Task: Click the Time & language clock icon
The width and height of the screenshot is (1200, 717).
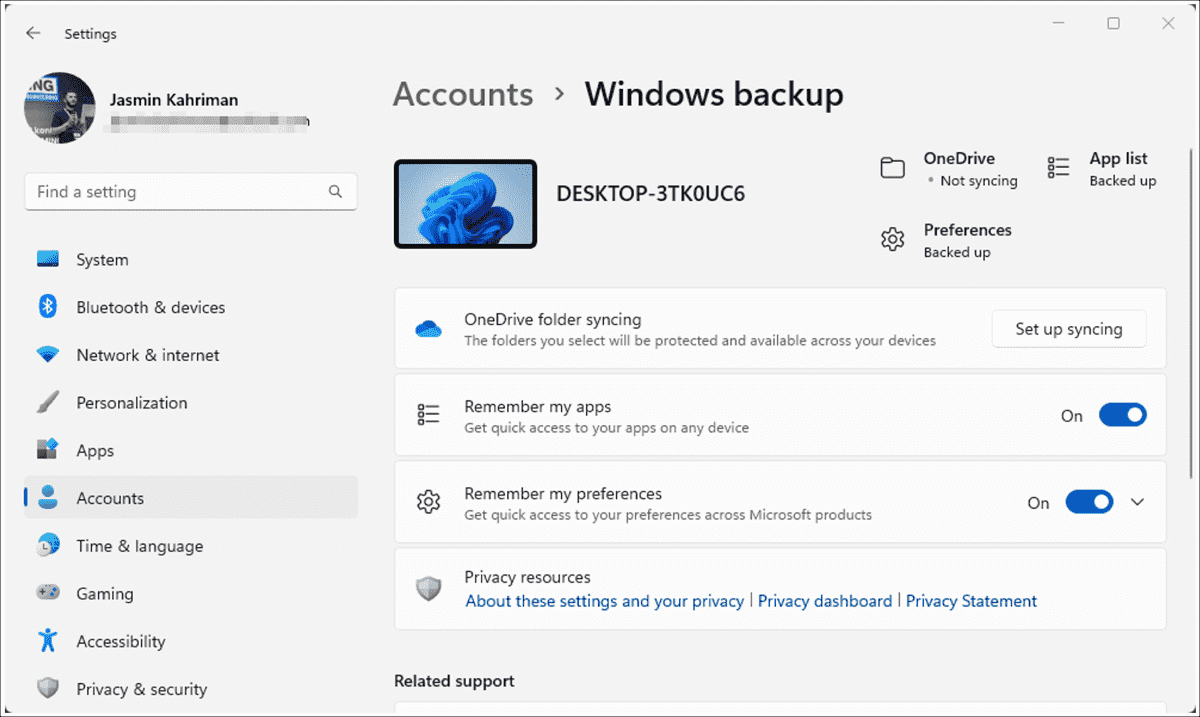Action: pyautogui.click(x=48, y=546)
